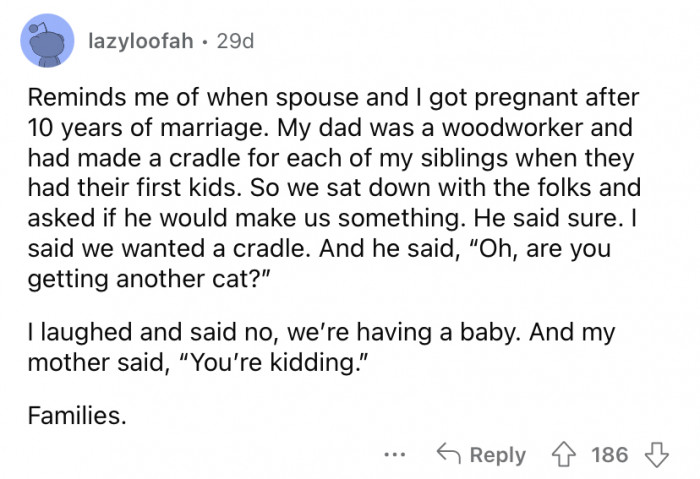
Task: Click the 186 vote score
Action: [608, 455]
